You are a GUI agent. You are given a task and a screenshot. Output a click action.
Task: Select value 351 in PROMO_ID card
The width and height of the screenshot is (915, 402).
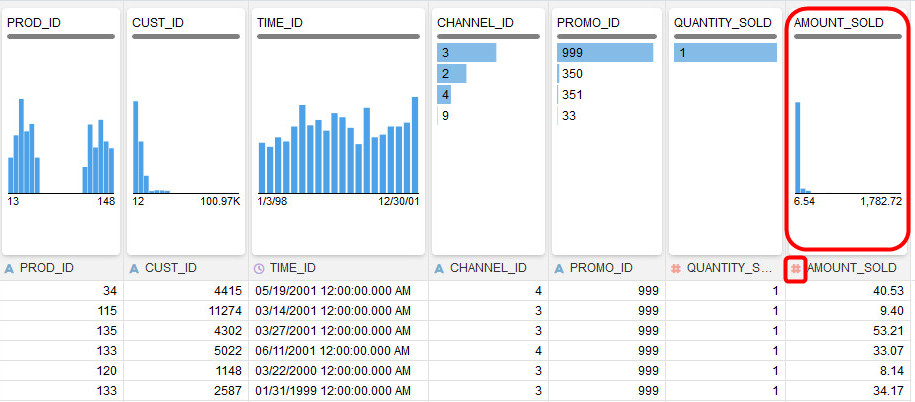click(571, 95)
